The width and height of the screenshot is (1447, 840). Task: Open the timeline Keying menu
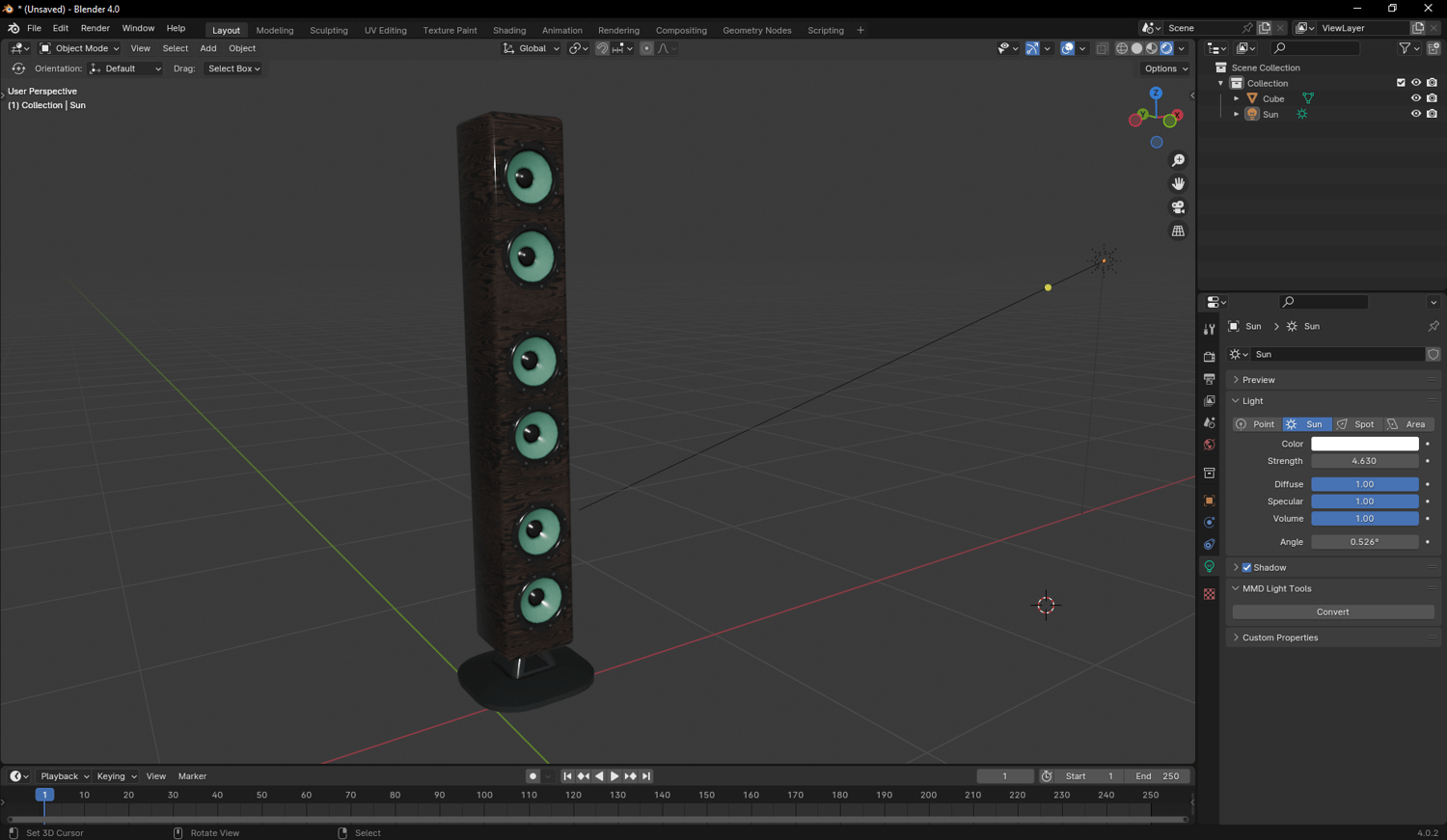[116, 776]
